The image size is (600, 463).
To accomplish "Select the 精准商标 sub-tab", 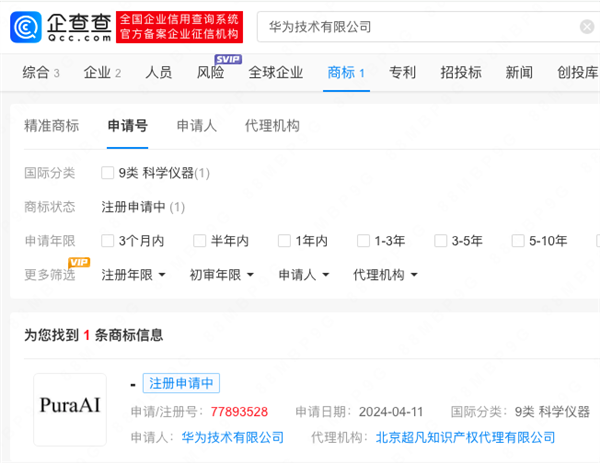I will [51, 126].
